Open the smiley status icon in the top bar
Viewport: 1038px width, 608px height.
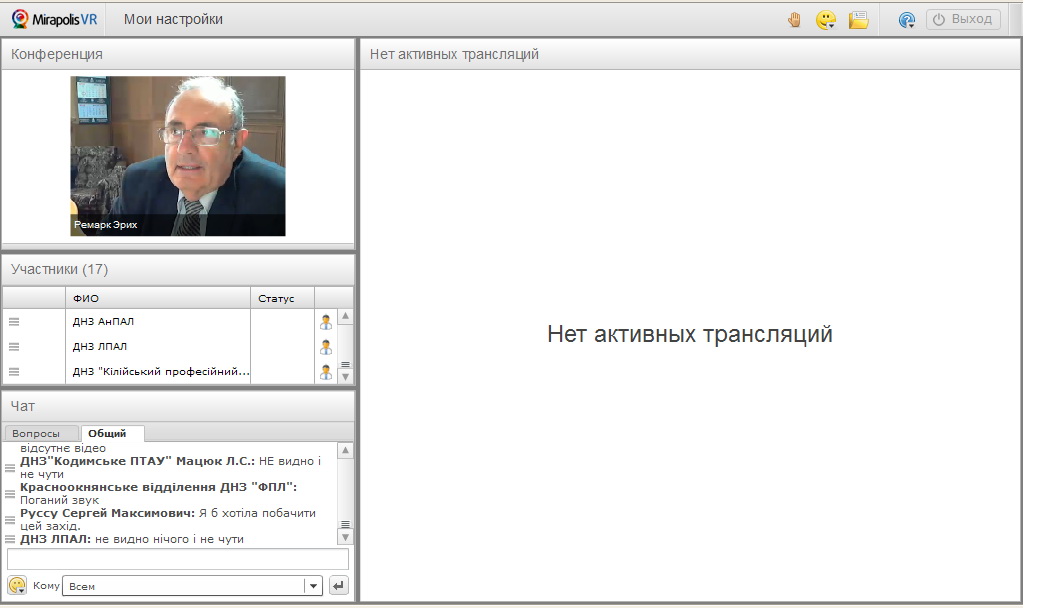826,19
